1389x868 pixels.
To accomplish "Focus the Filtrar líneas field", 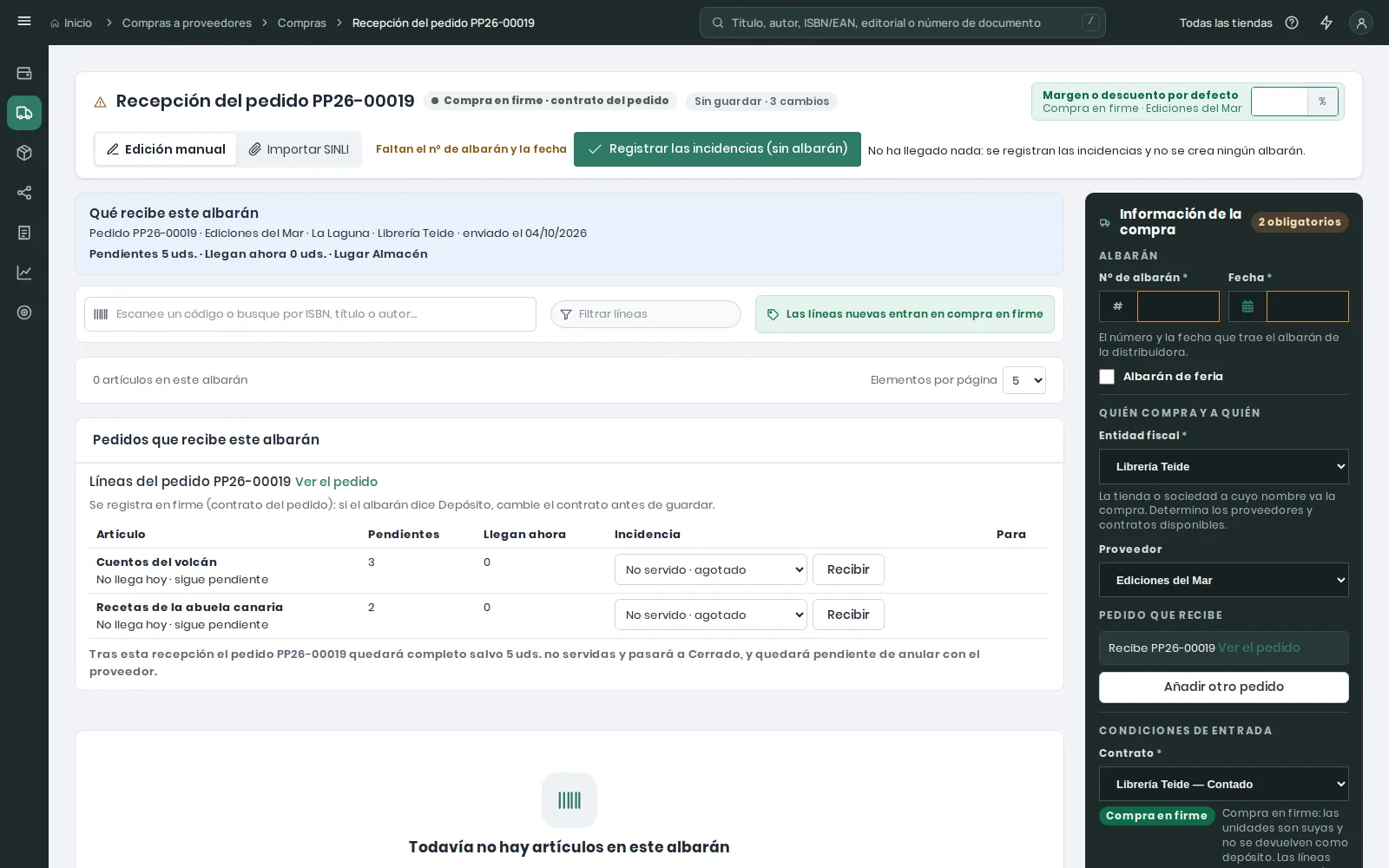I will 646,314.
